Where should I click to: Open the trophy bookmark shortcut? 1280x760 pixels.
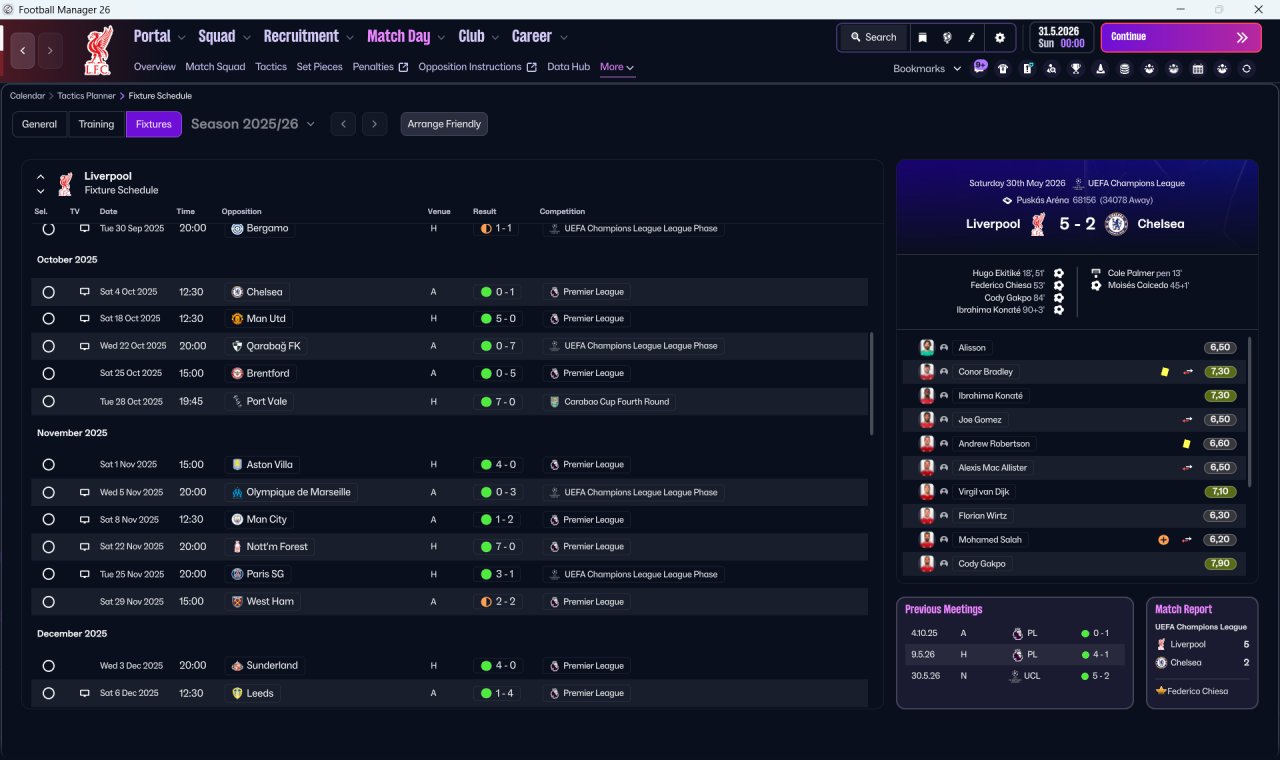1076,69
